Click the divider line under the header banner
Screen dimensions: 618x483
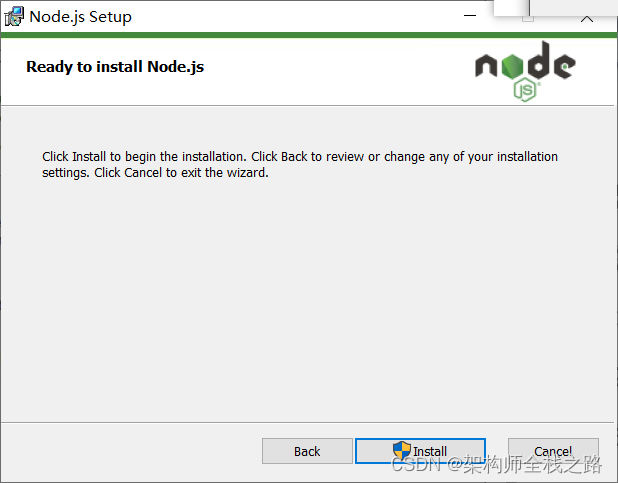[300, 105]
